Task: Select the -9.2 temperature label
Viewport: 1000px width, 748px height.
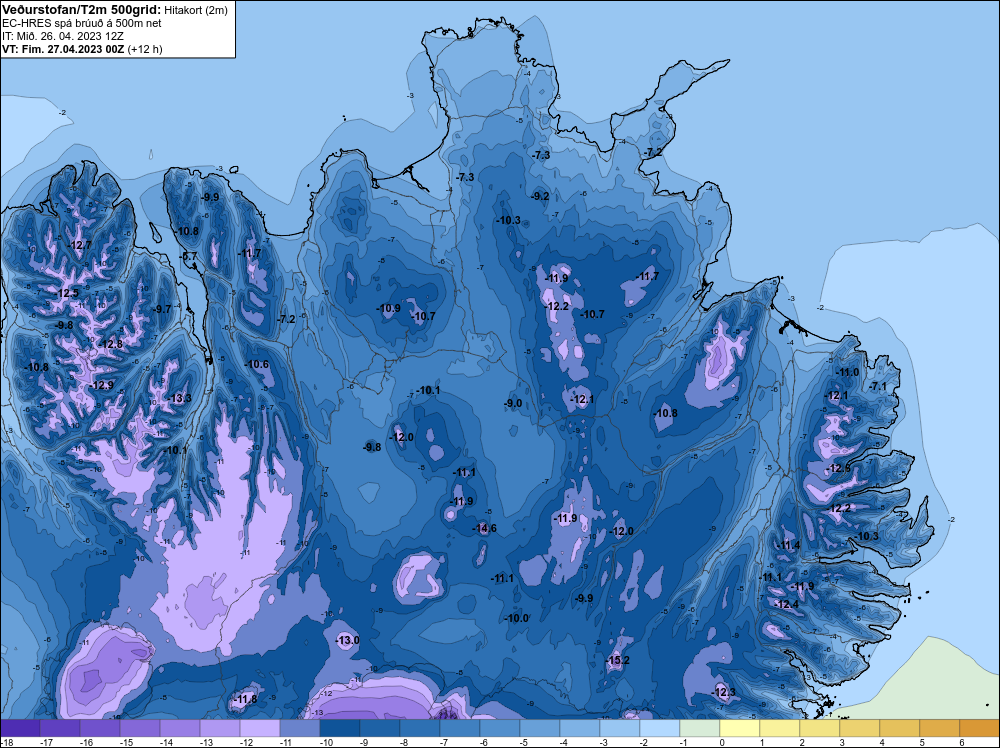Action: coord(540,196)
